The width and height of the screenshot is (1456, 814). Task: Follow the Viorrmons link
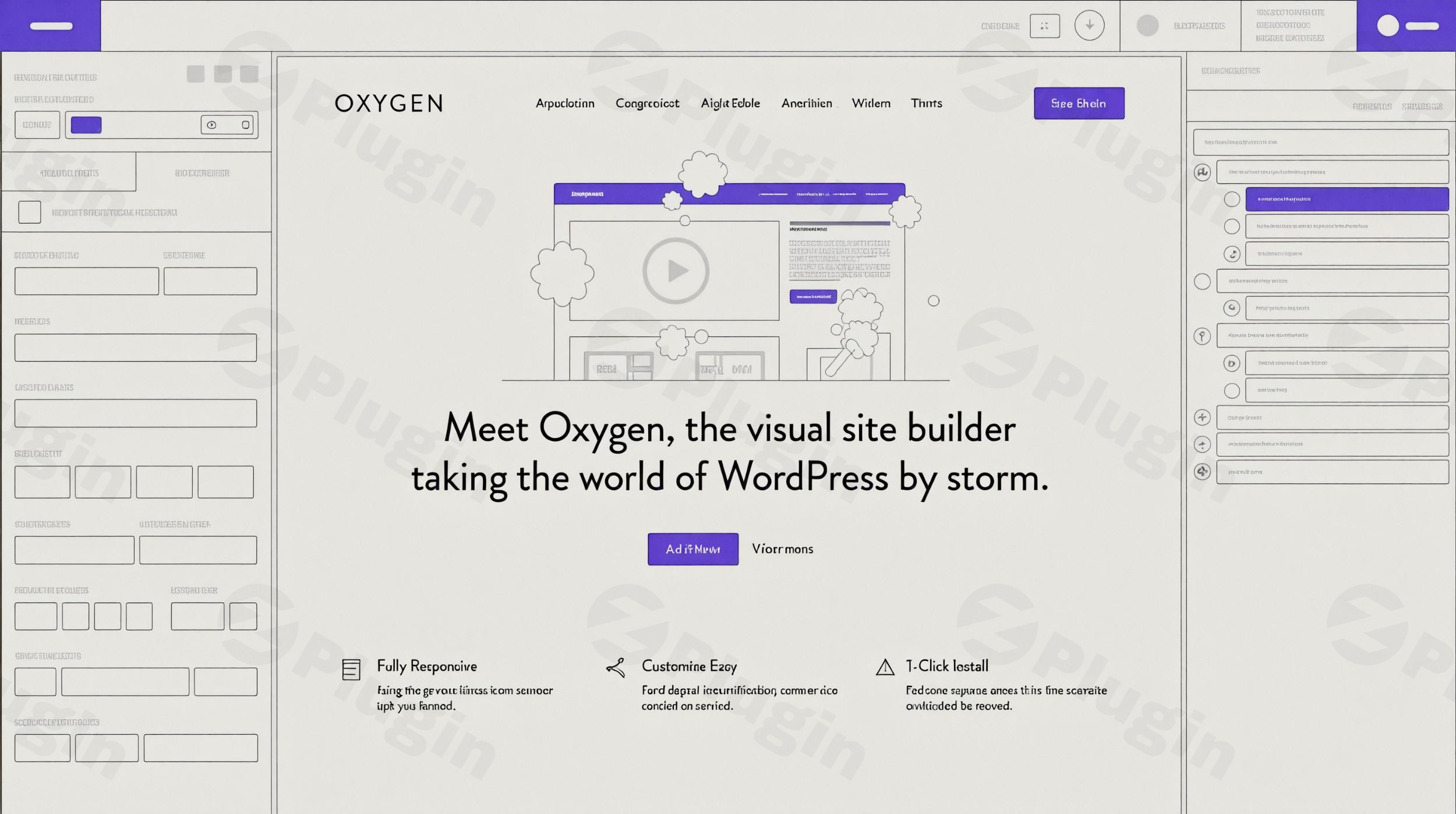tap(782, 549)
